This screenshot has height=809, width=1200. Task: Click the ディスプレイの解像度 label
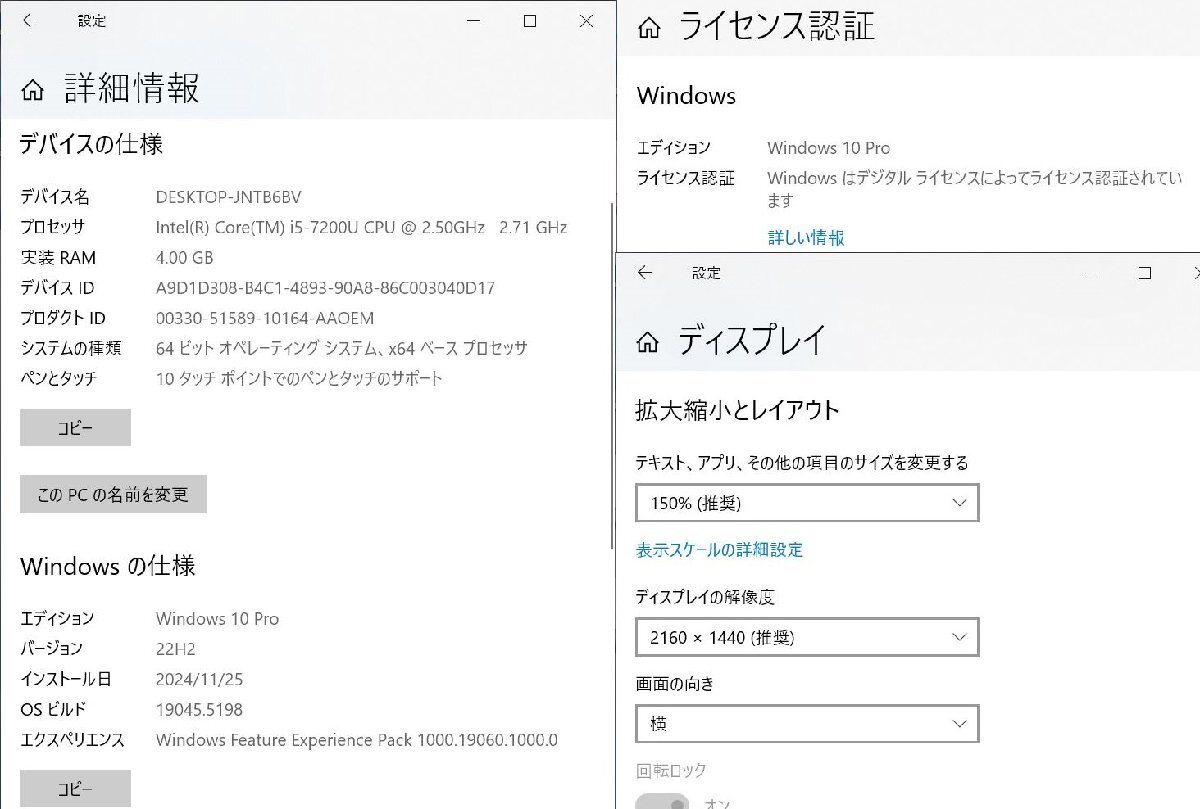point(705,597)
